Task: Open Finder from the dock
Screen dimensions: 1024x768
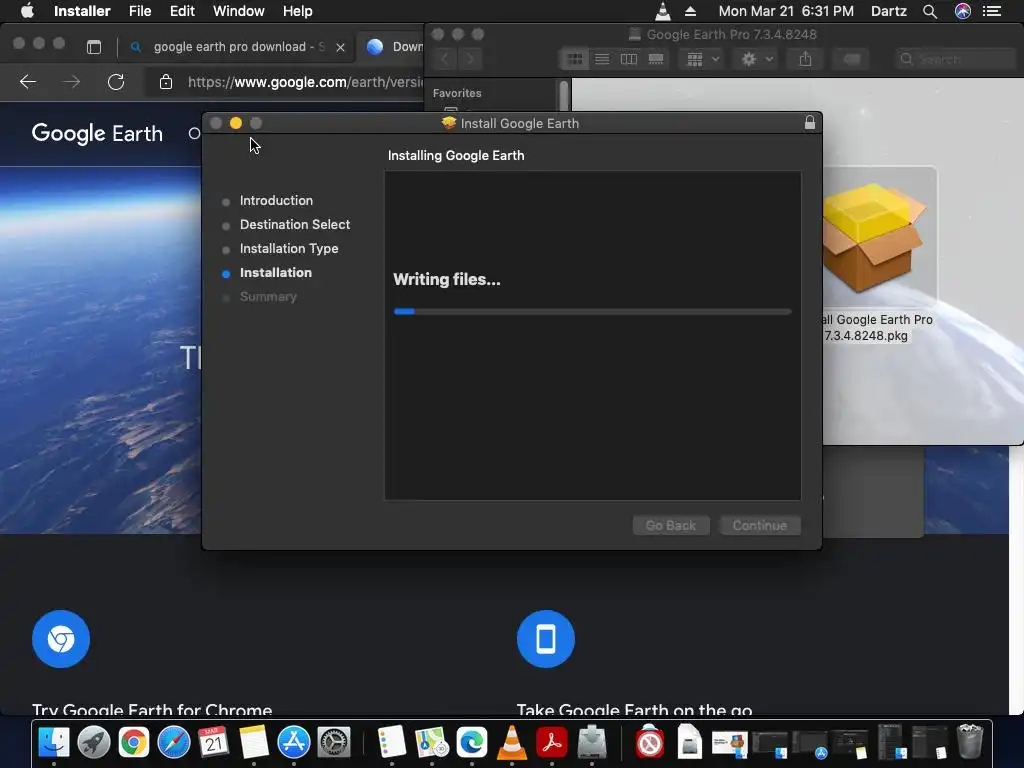Action: point(54,743)
